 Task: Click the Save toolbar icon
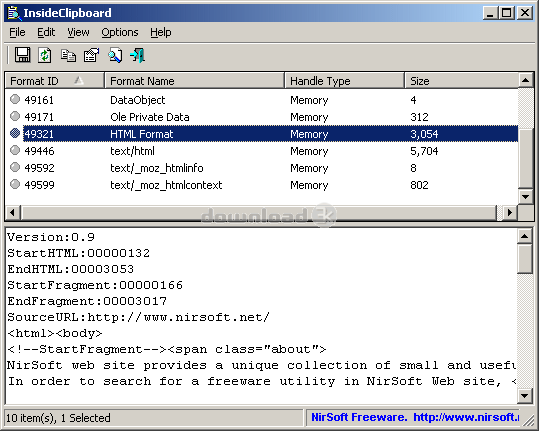click(x=22, y=55)
